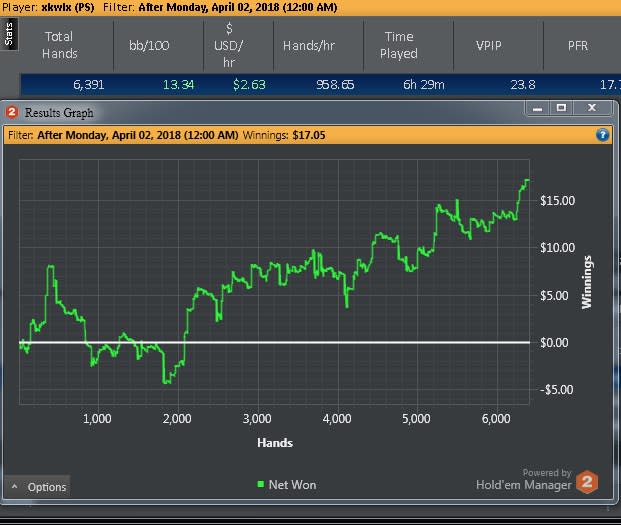The image size is (621, 525).
Task: Select the $2.63 hourly value
Action: [249, 85]
